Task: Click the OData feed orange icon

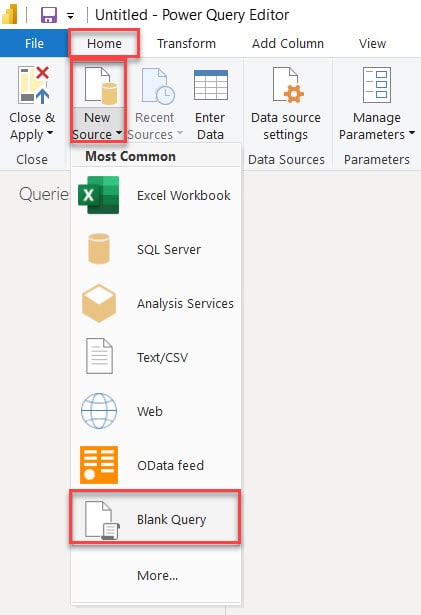Action: (99, 465)
